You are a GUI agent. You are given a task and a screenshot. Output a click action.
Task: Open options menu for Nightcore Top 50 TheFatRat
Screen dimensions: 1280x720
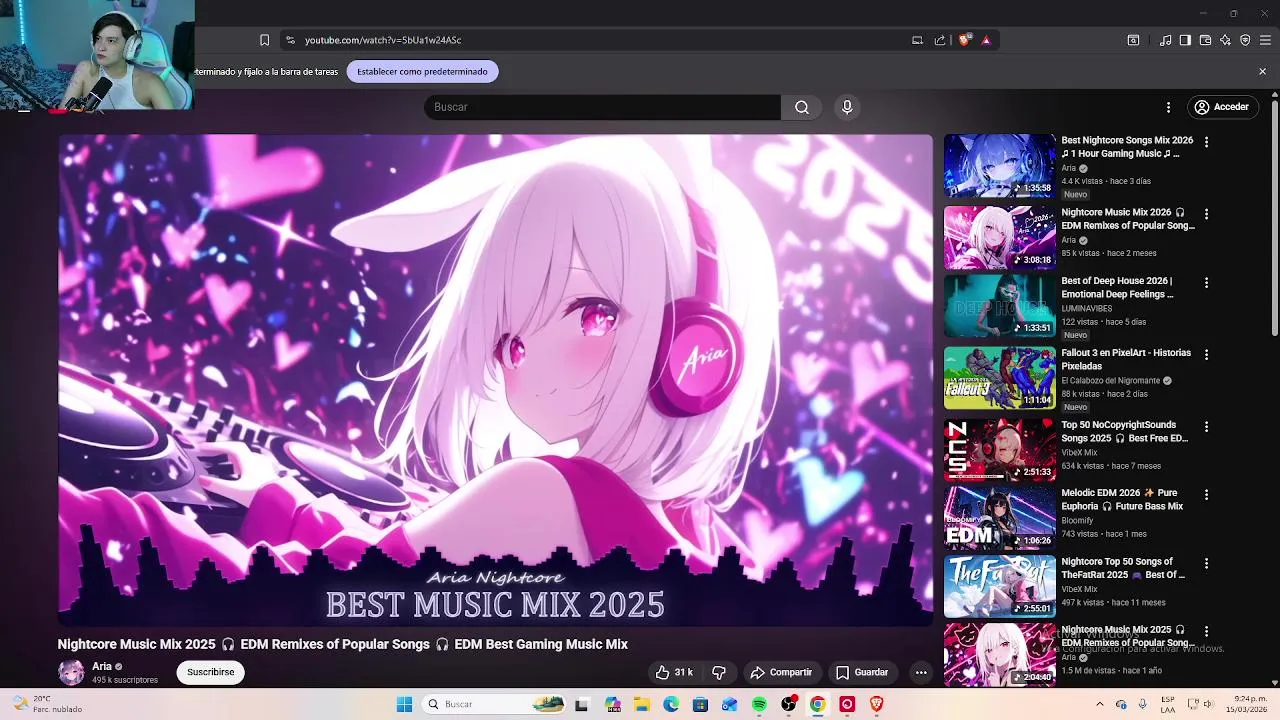click(x=1206, y=564)
